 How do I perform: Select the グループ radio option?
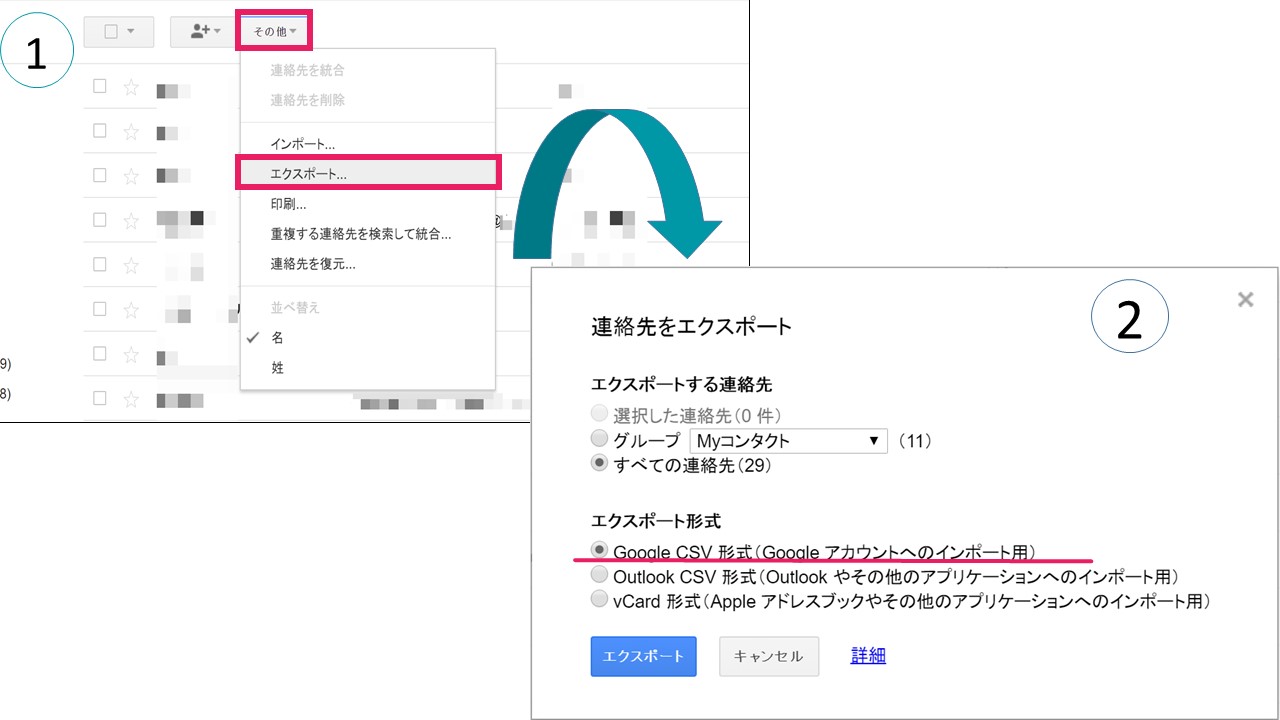(x=599, y=439)
